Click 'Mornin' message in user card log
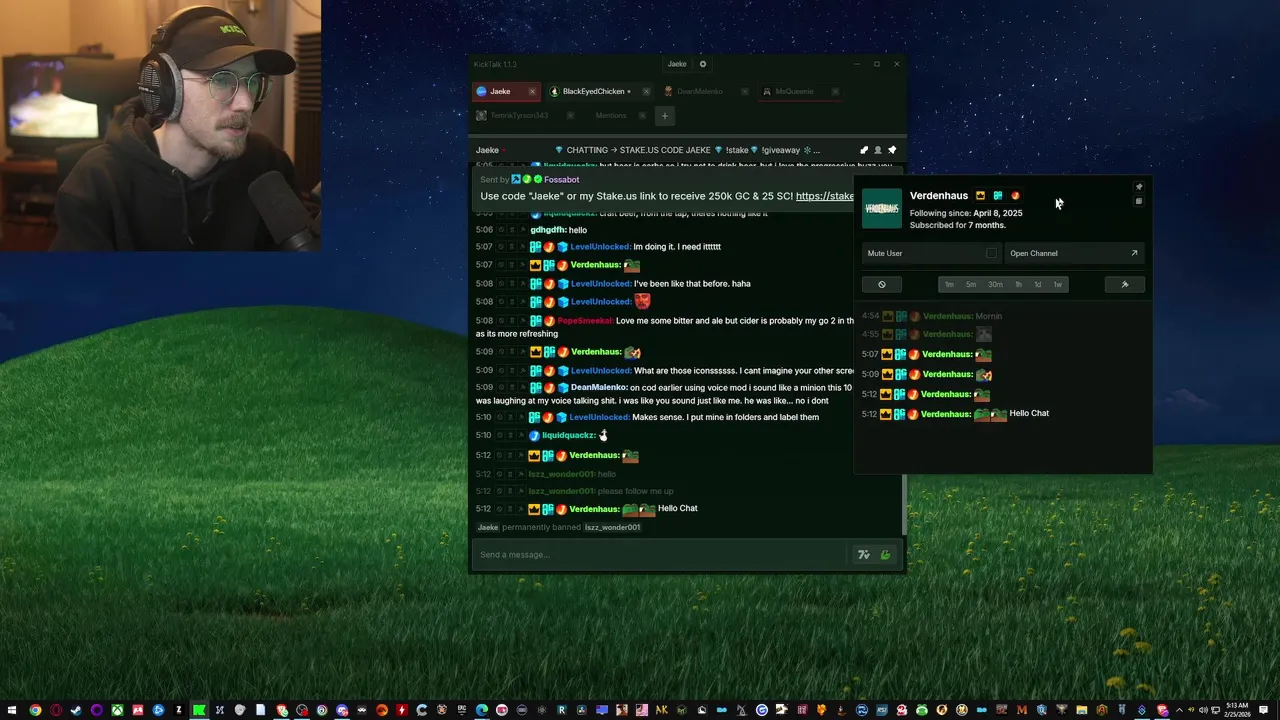Screen dimensions: 1280x720 pyautogui.click(x=988, y=316)
